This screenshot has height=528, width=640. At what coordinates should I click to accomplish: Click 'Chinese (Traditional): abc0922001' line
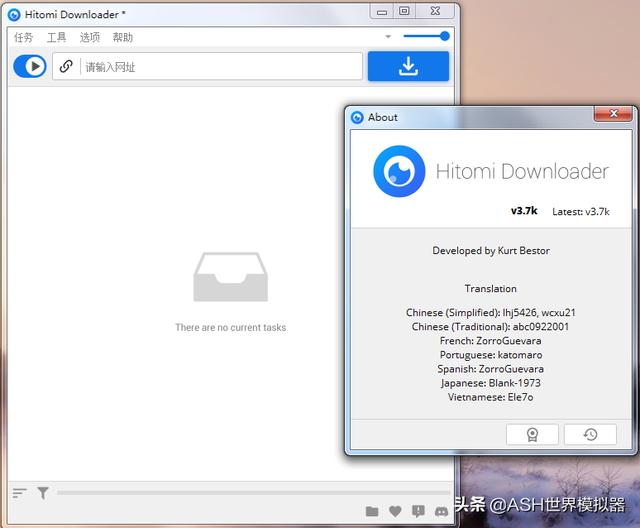[490, 327]
